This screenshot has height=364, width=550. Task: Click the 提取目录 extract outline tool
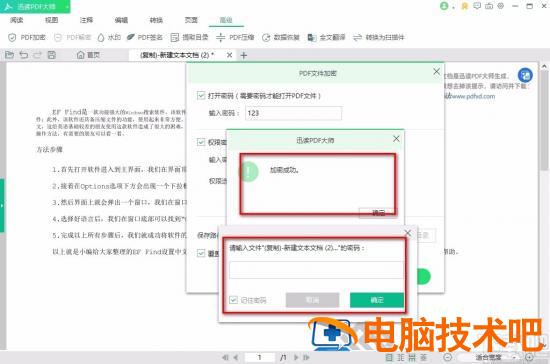coord(189,37)
